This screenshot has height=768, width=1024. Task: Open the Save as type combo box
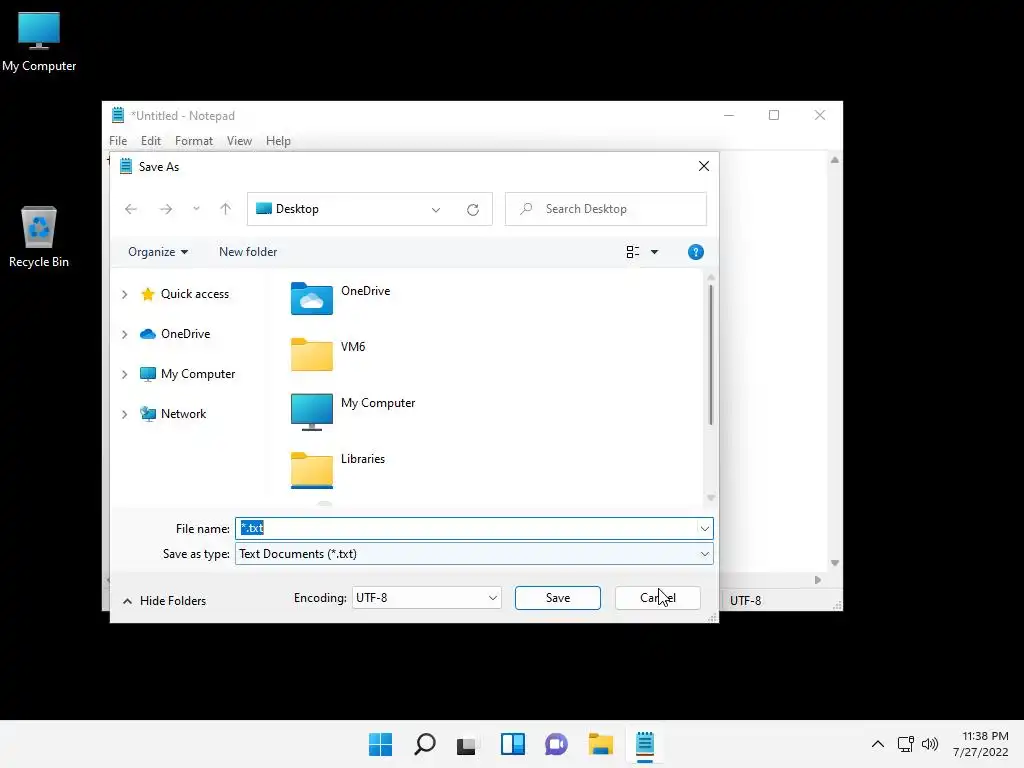click(474, 554)
